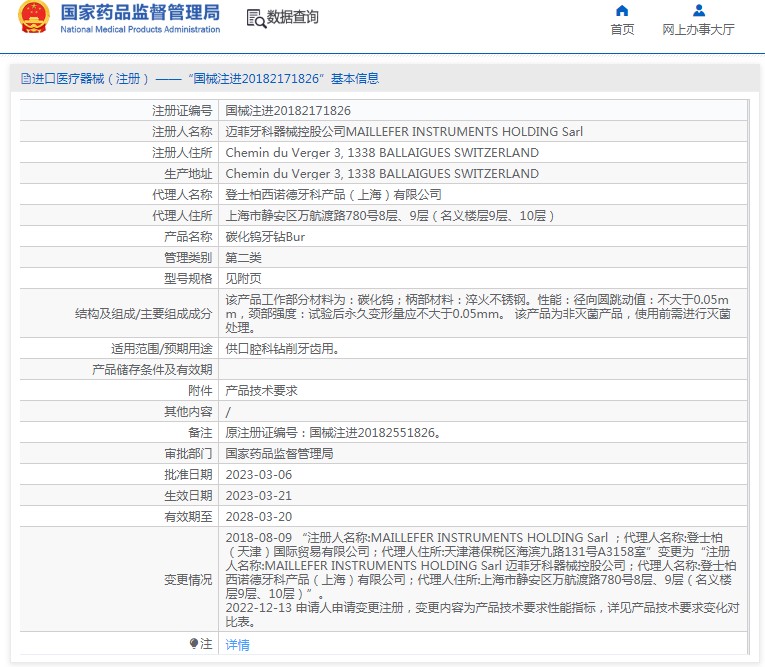Click the registration number 国械注进20182171826 value

[288, 111]
